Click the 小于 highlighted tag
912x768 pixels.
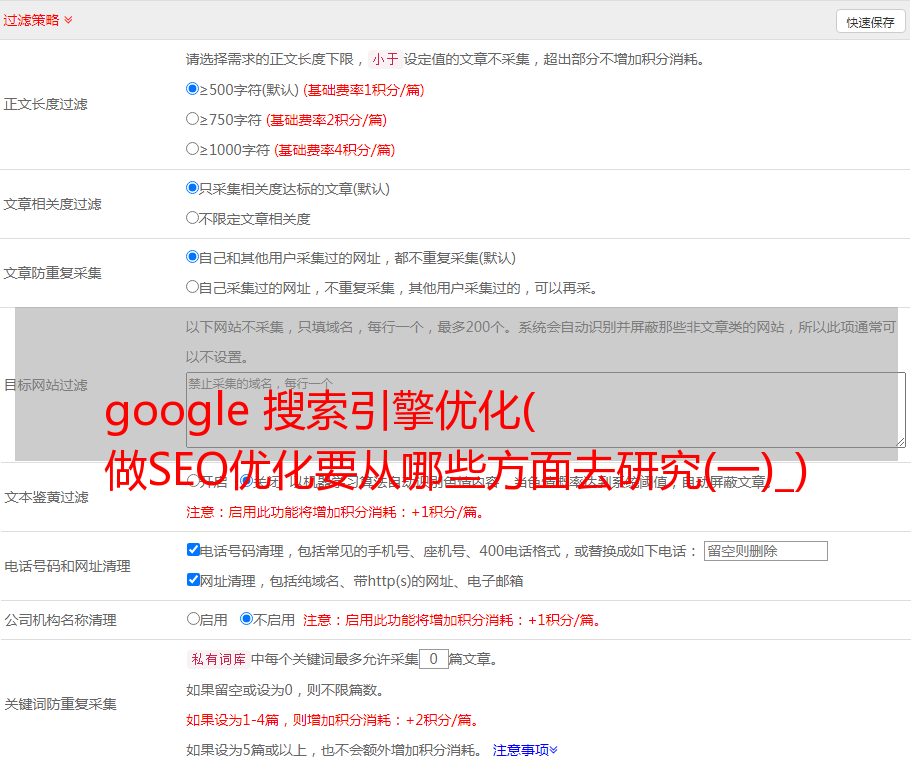click(x=385, y=59)
